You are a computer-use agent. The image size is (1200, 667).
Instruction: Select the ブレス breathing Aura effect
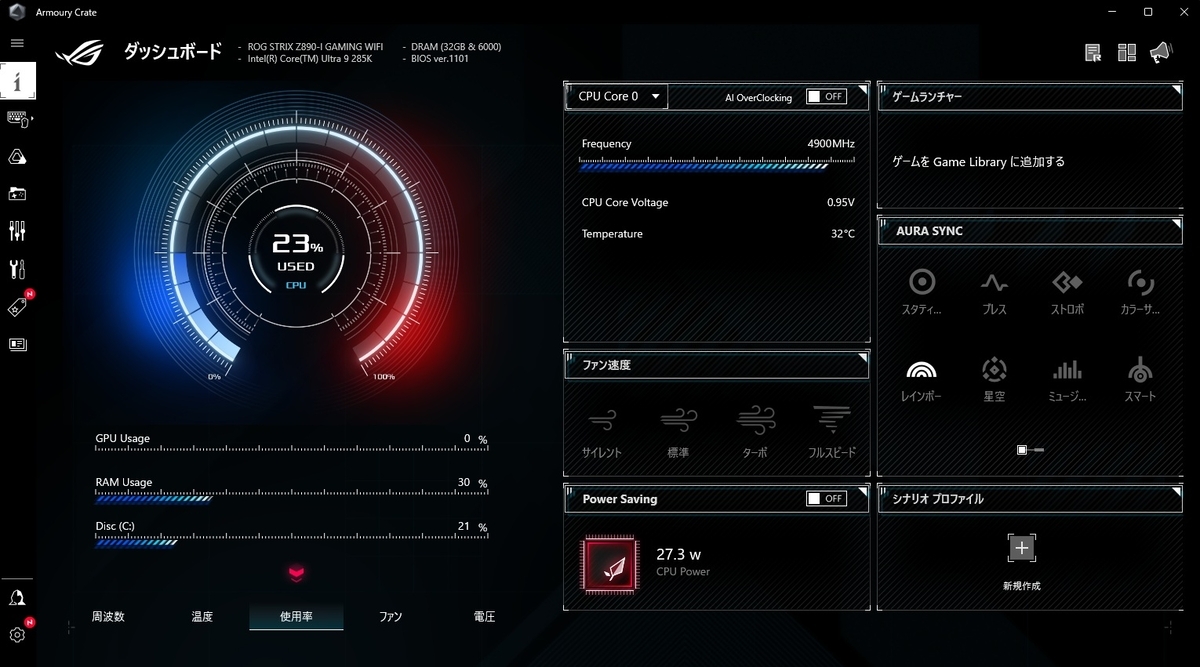coord(994,292)
